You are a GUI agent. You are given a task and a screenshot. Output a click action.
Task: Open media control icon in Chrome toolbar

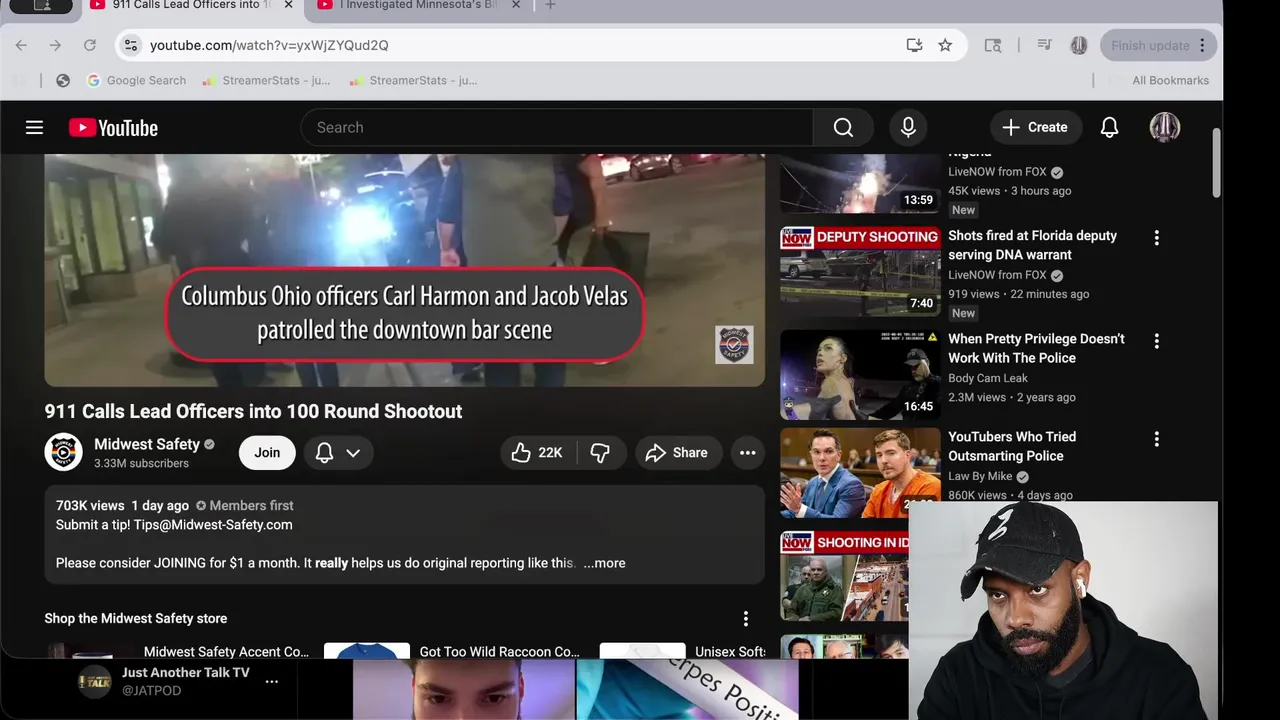point(1044,45)
